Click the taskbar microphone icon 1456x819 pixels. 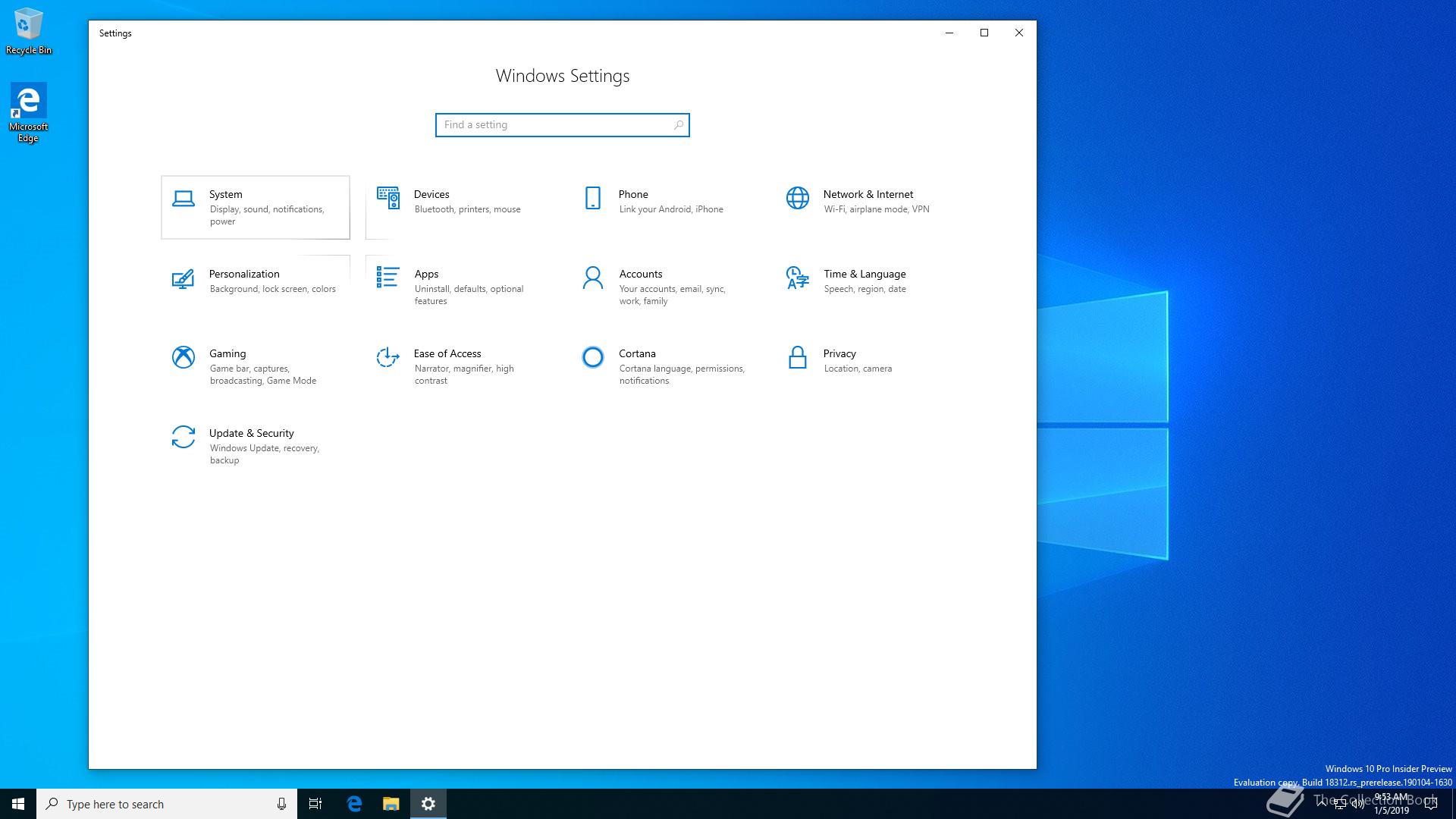[281, 804]
